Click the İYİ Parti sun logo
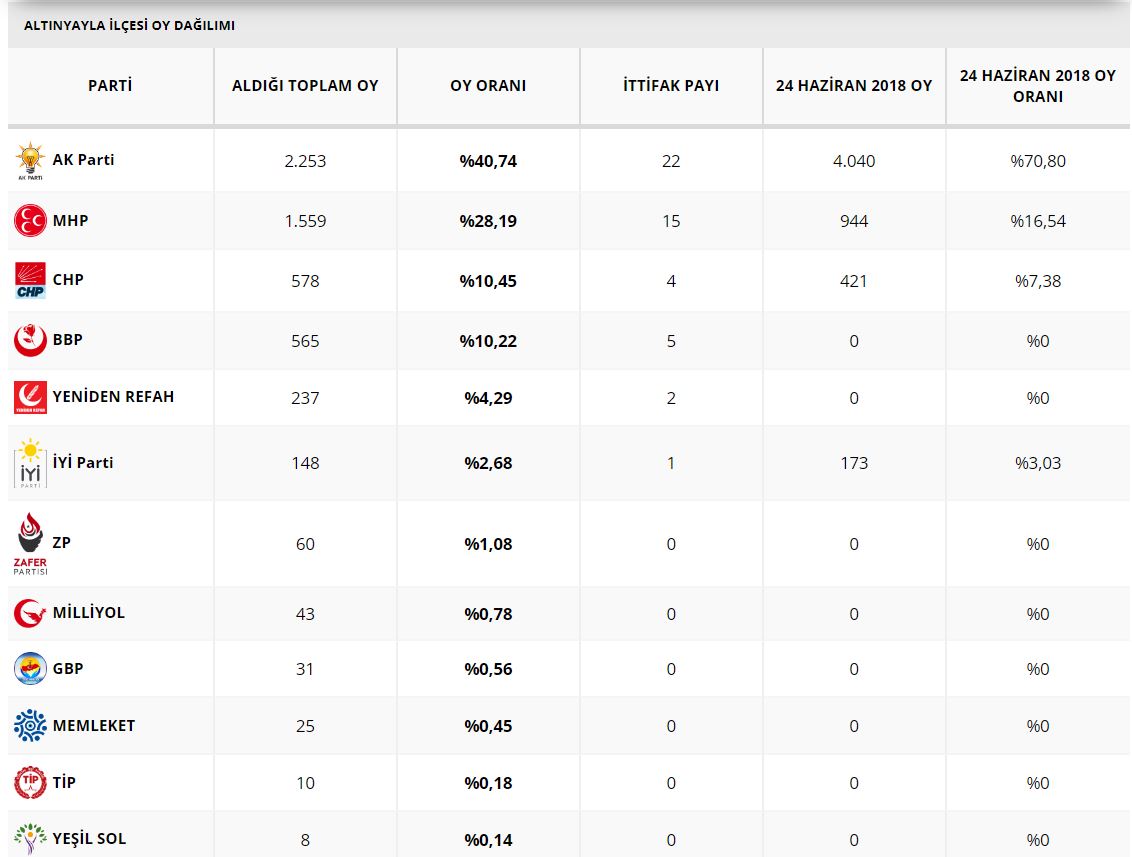Viewport: 1132px width, 857px height. (30, 463)
